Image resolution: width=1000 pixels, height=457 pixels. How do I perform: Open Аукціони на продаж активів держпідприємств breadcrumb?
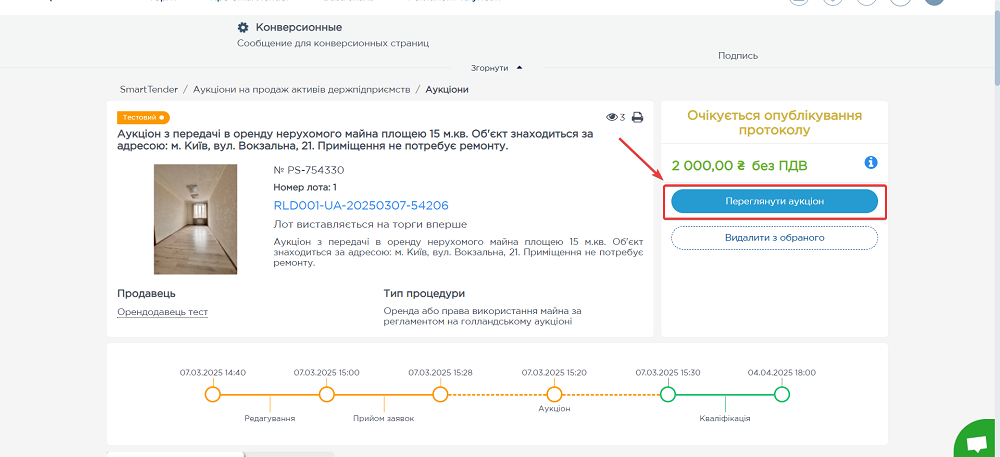pyautogui.click(x=301, y=90)
